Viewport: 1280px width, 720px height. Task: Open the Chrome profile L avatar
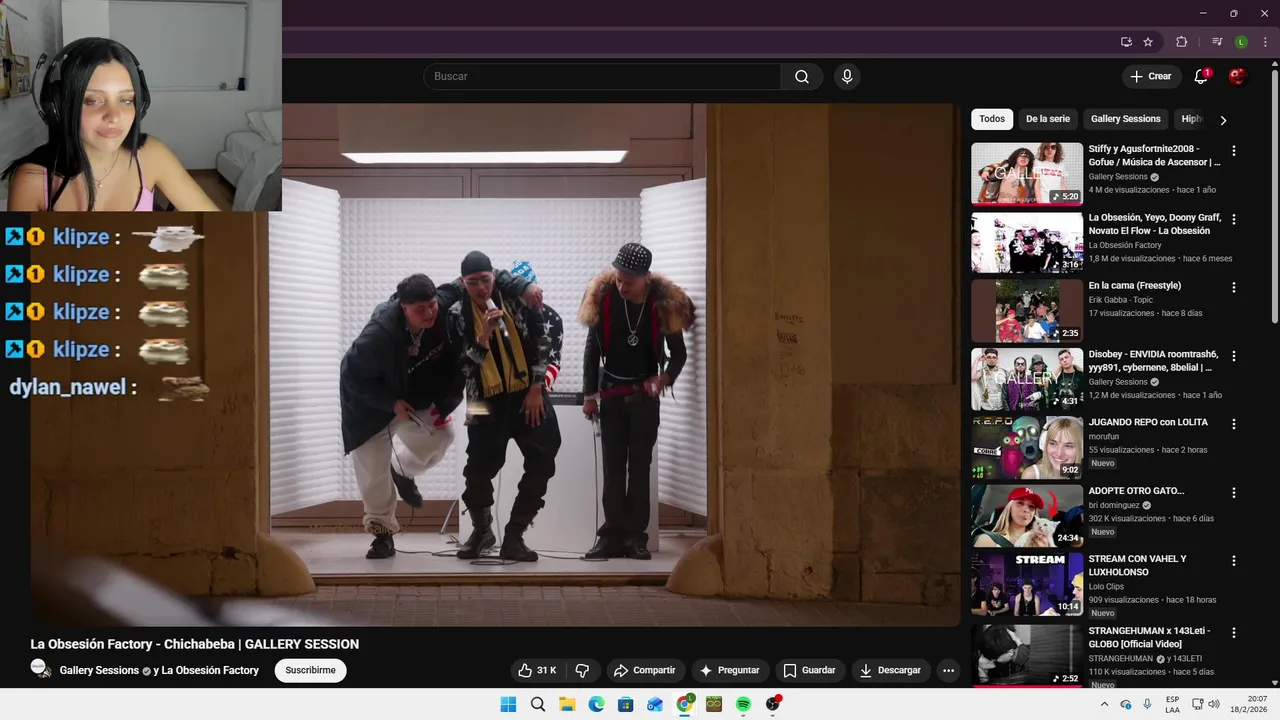coord(1241,42)
